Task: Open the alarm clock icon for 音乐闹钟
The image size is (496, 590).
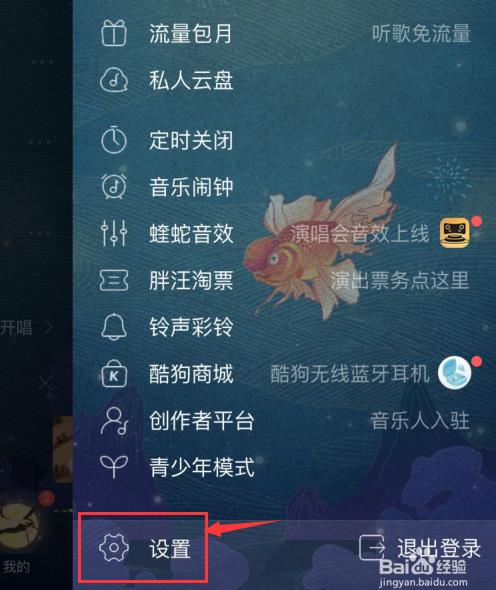Action: point(114,186)
